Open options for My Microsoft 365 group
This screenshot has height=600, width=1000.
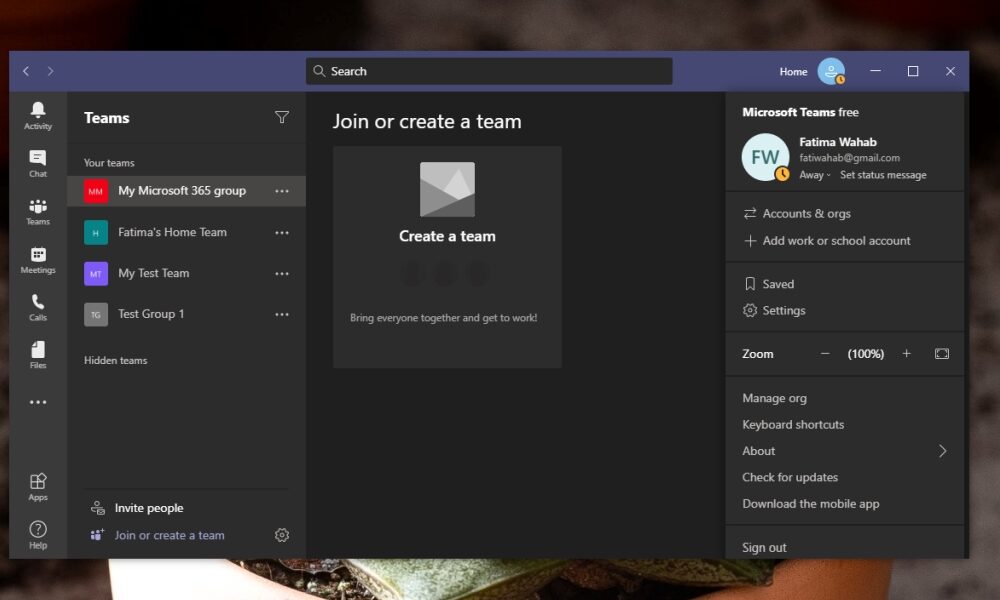pyautogui.click(x=280, y=190)
